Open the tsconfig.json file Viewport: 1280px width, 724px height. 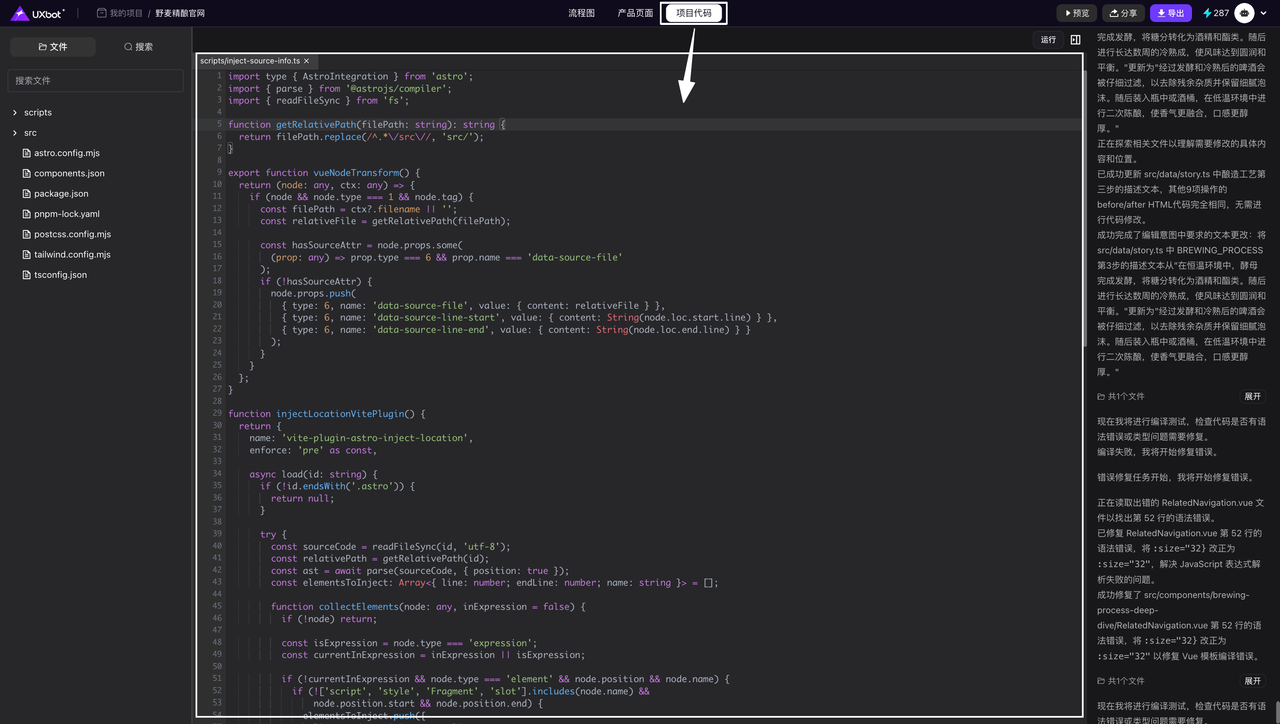[60, 275]
